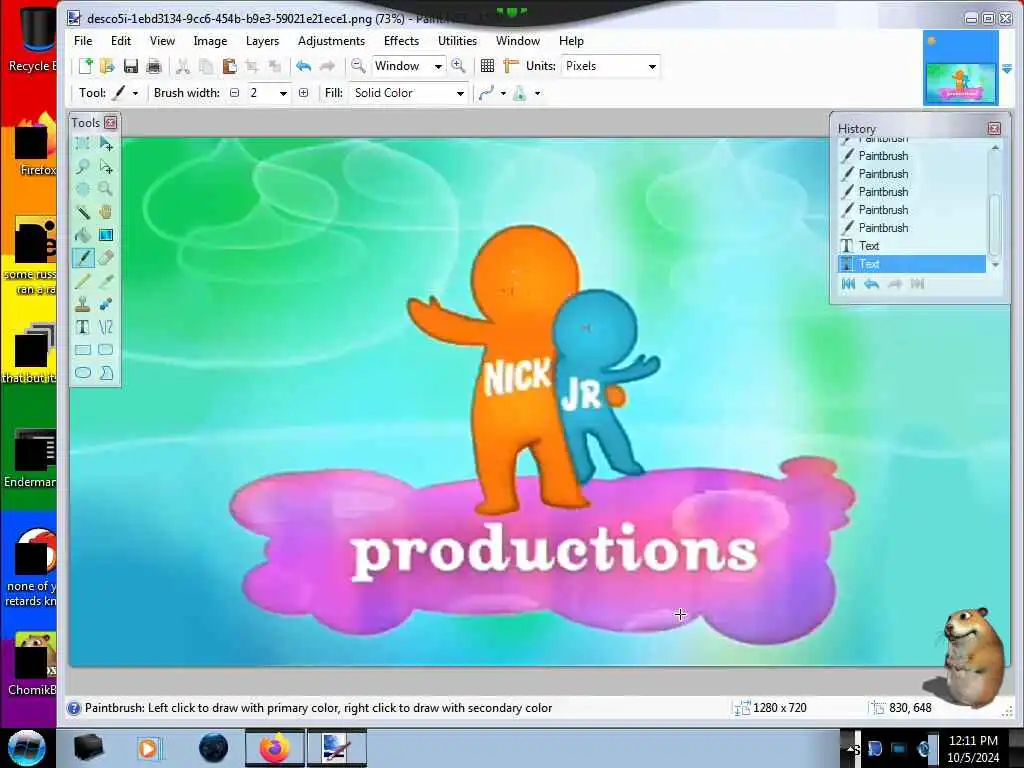Open the Help menu
Viewport: 1024px width, 768px height.
coord(571,41)
